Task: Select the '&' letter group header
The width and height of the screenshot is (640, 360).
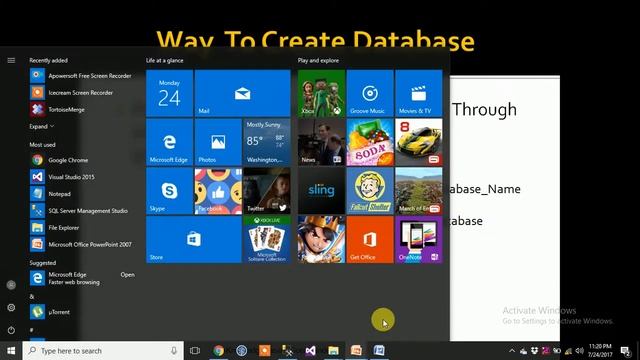Action: pos(32,297)
